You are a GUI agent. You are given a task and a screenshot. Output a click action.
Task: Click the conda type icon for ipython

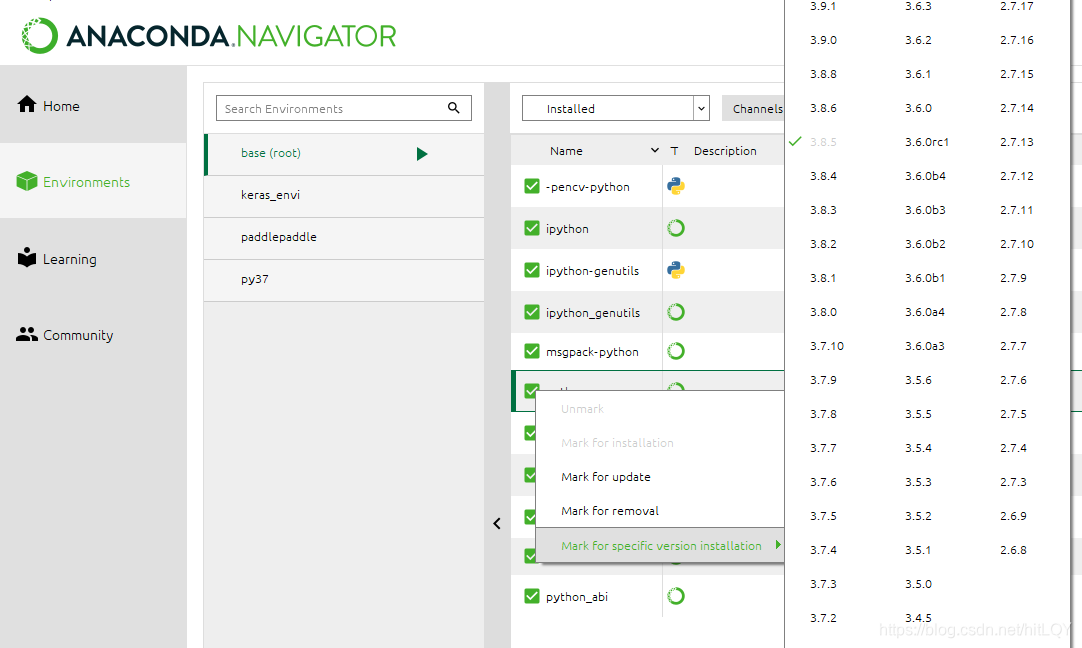[x=676, y=228]
